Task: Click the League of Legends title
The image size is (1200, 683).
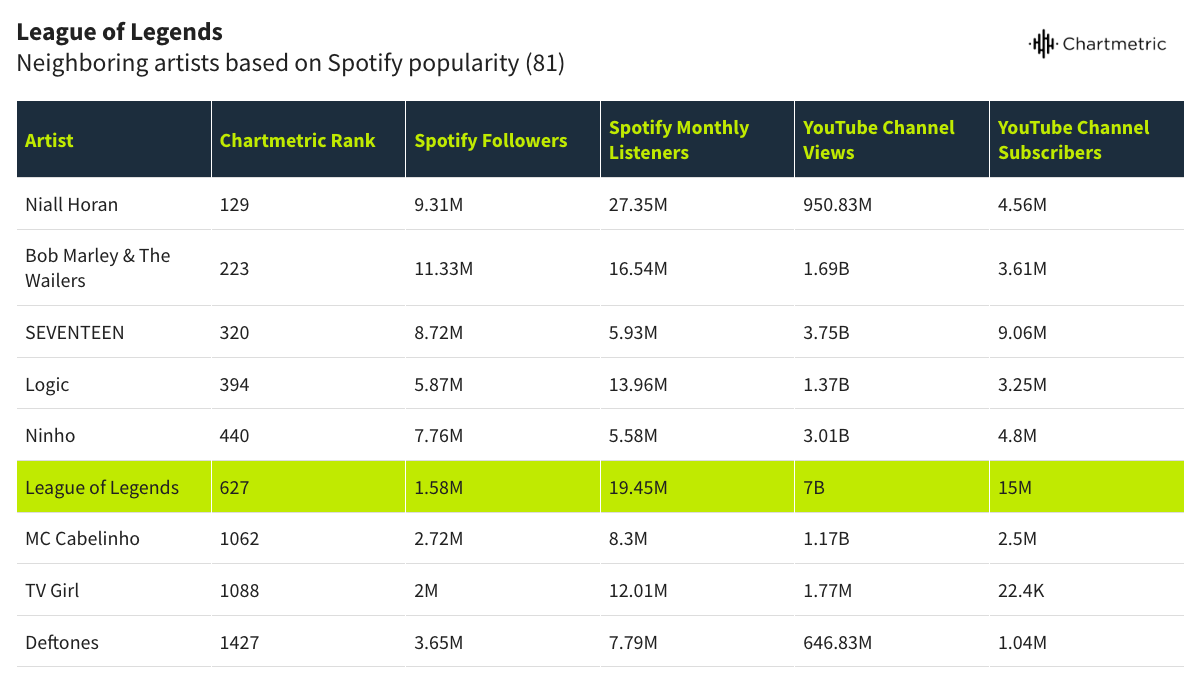Action: click(119, 33)
